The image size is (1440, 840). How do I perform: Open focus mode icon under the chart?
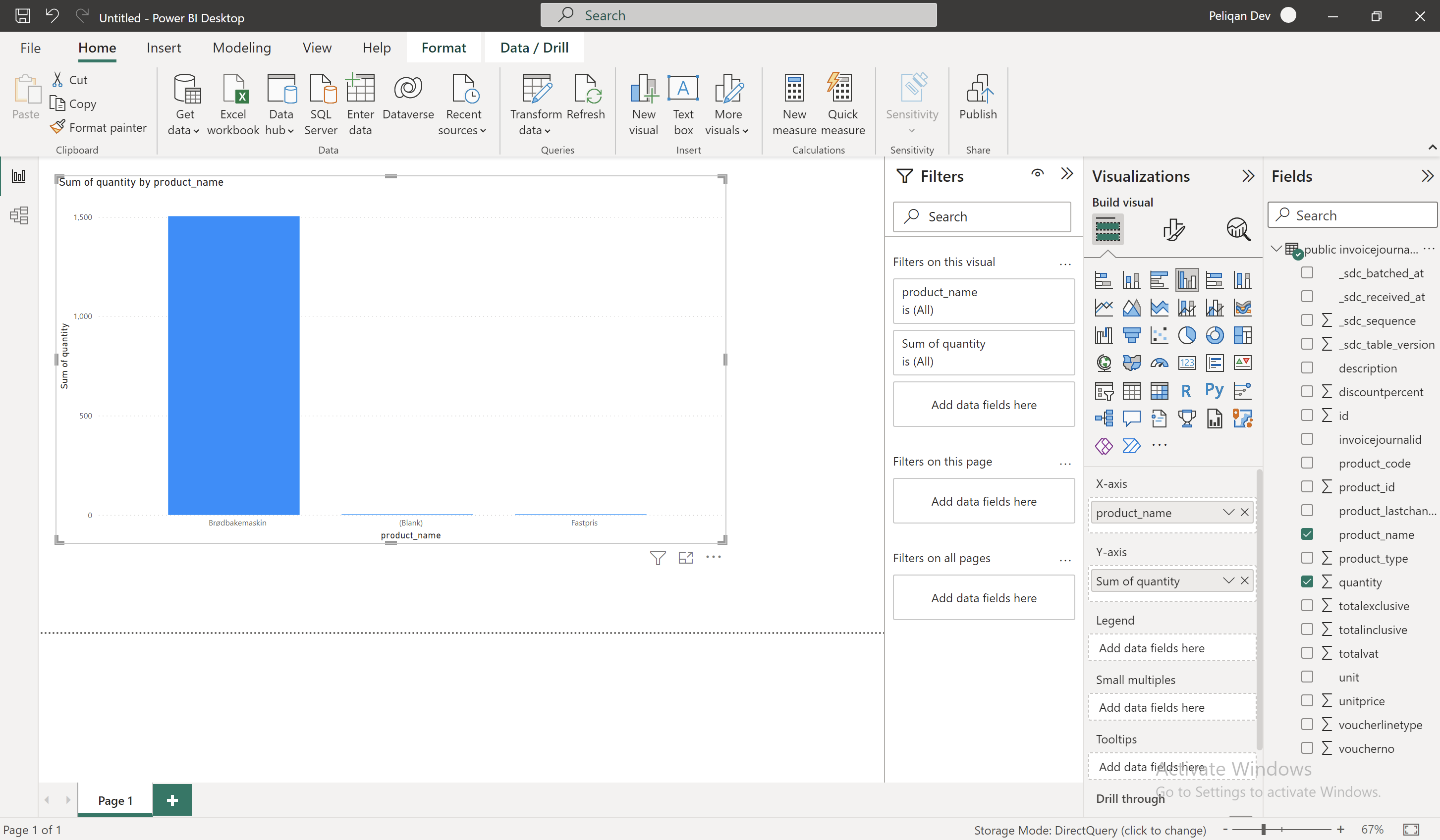click(x=686, y=557)
